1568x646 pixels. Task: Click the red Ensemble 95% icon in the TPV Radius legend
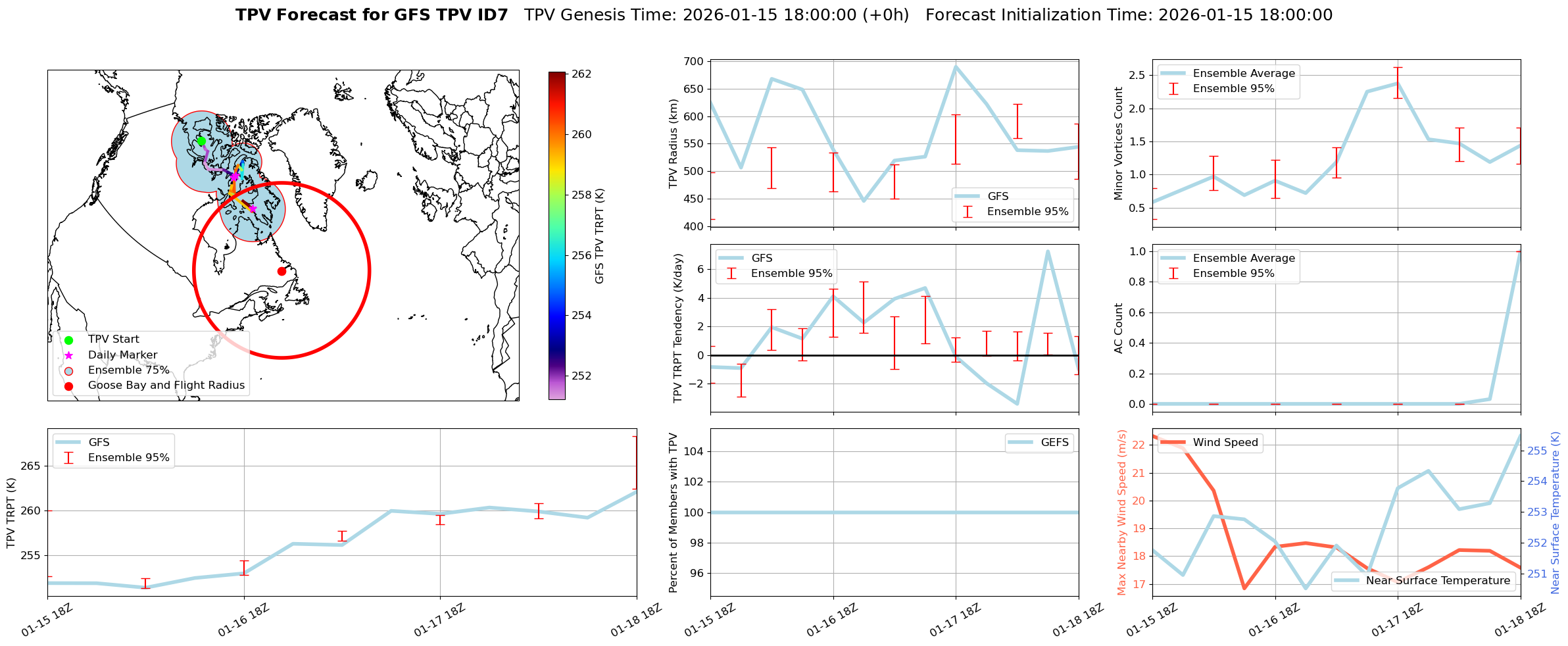coord(968,212)
